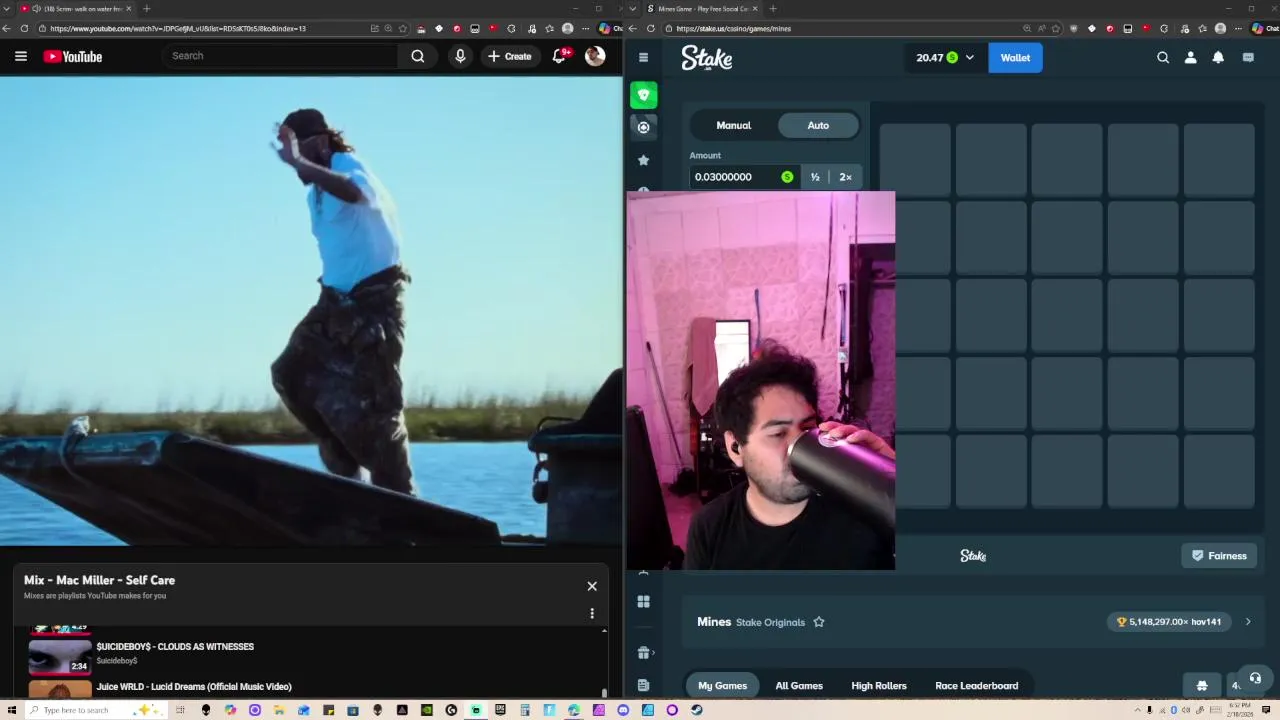Go to the YouTube home logo

(x=73, y=56)
